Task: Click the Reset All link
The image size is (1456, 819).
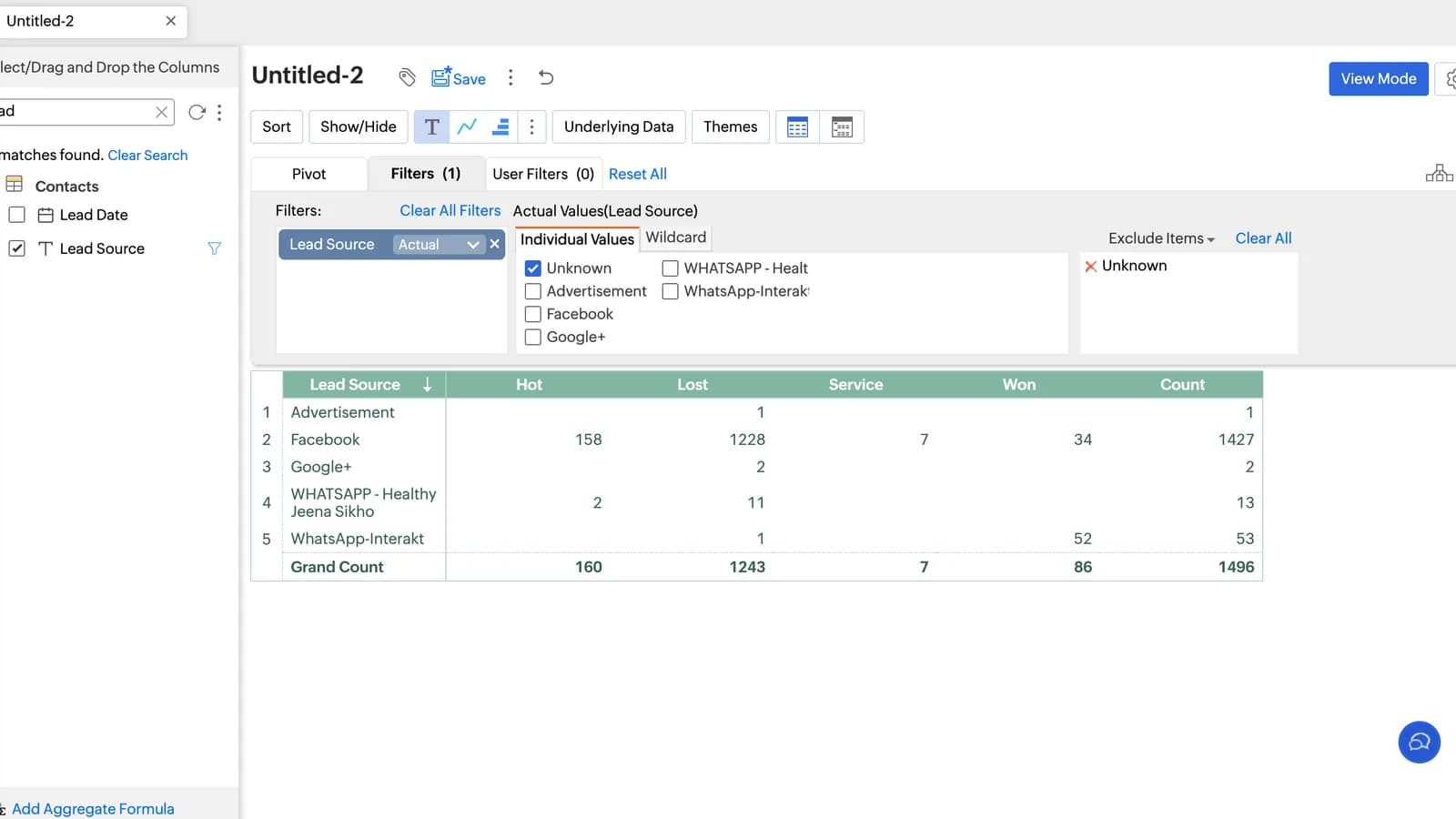Action: [638, 174]
